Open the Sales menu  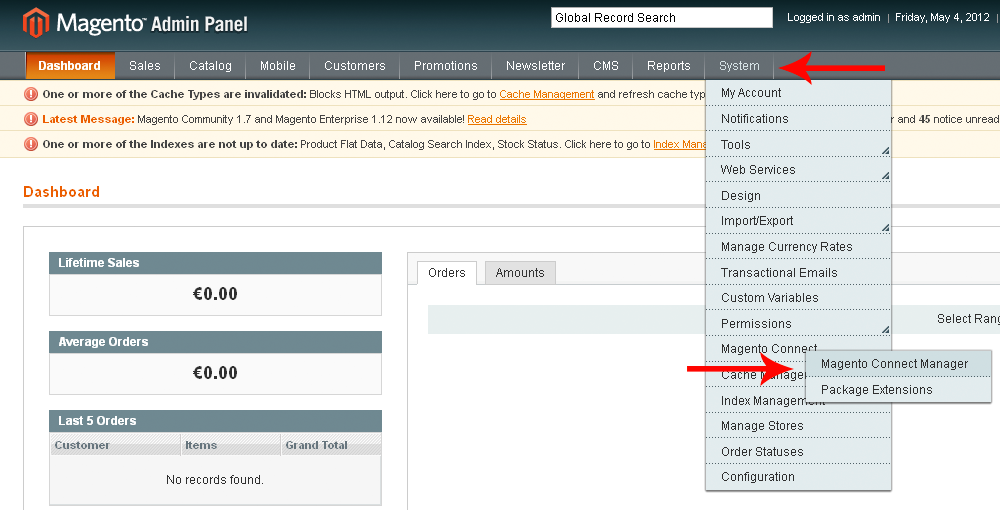click(145, 66)
